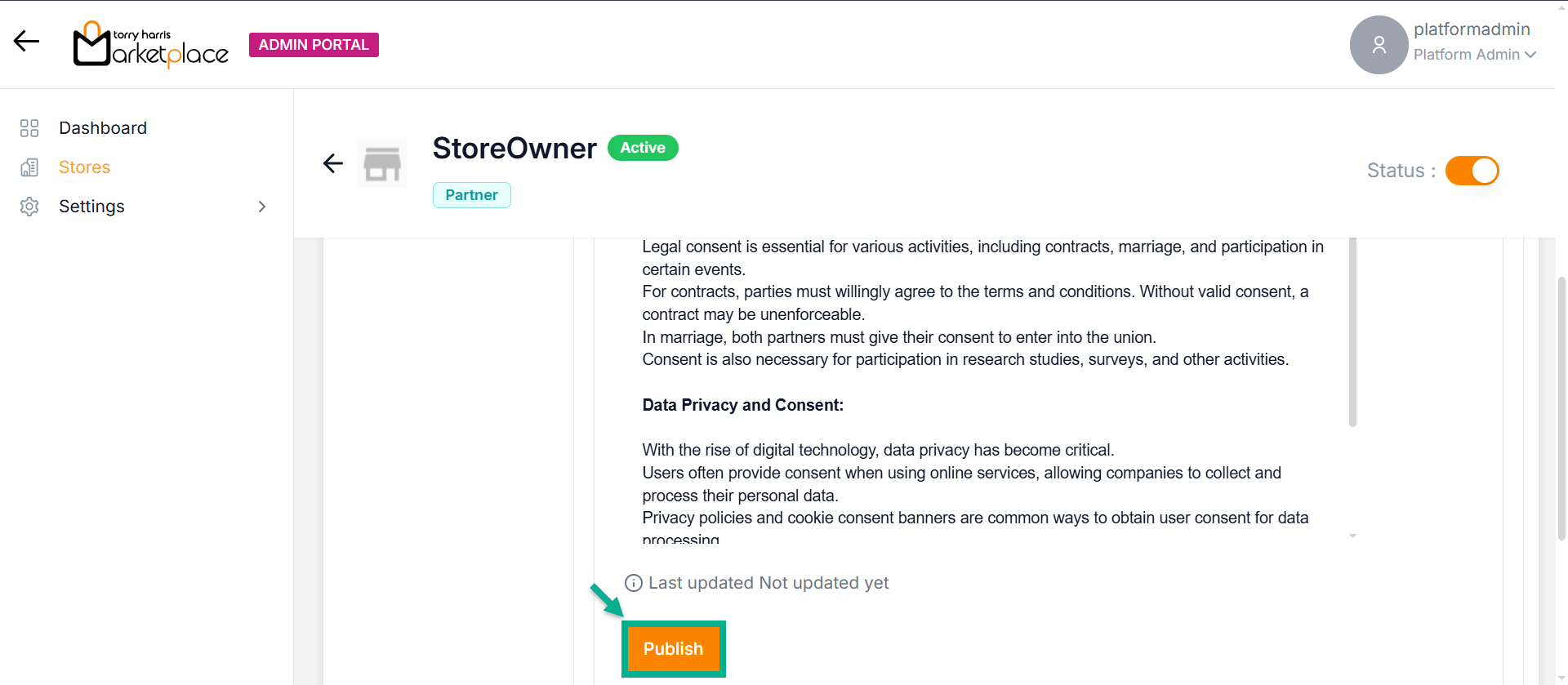Click the platformadmin user avatar
The height and width of the screenshot is (685, 1568).
click(1379, 45)
